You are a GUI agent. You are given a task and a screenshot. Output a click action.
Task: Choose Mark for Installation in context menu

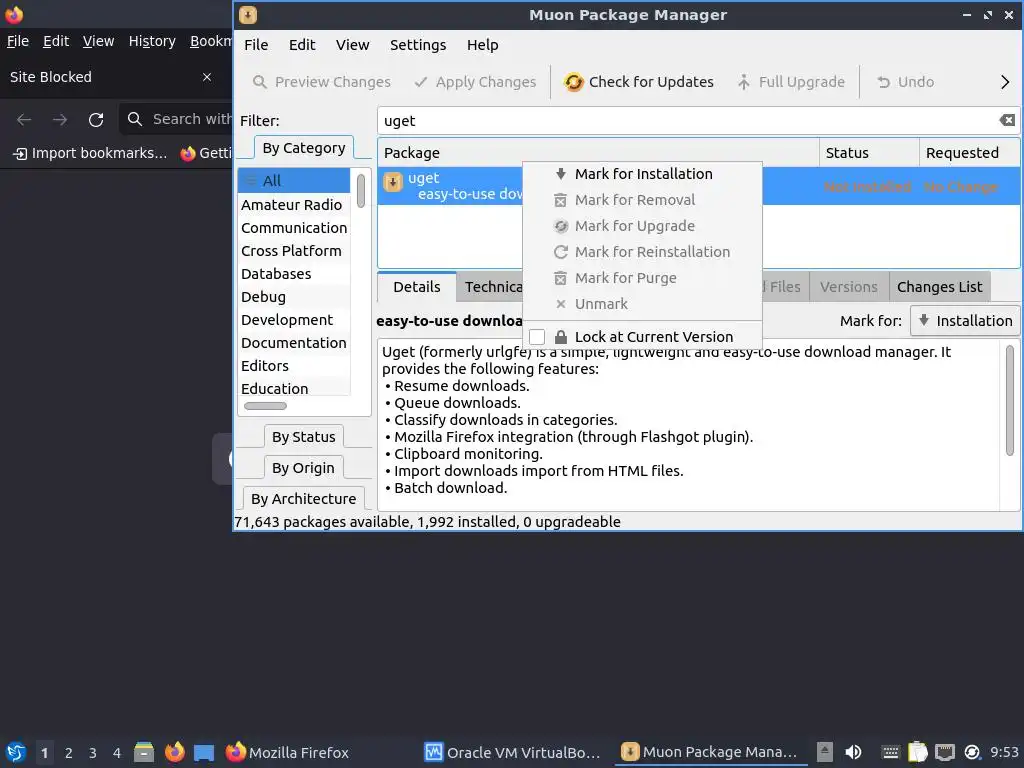643,174
